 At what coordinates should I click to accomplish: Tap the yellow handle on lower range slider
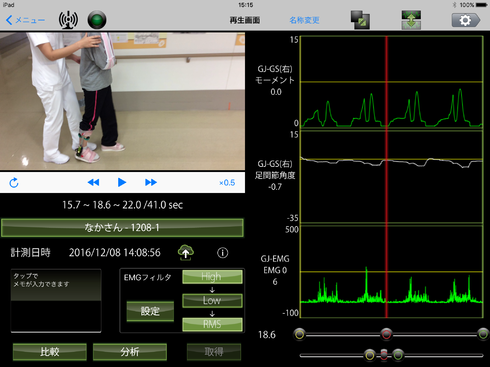(370, 355)
